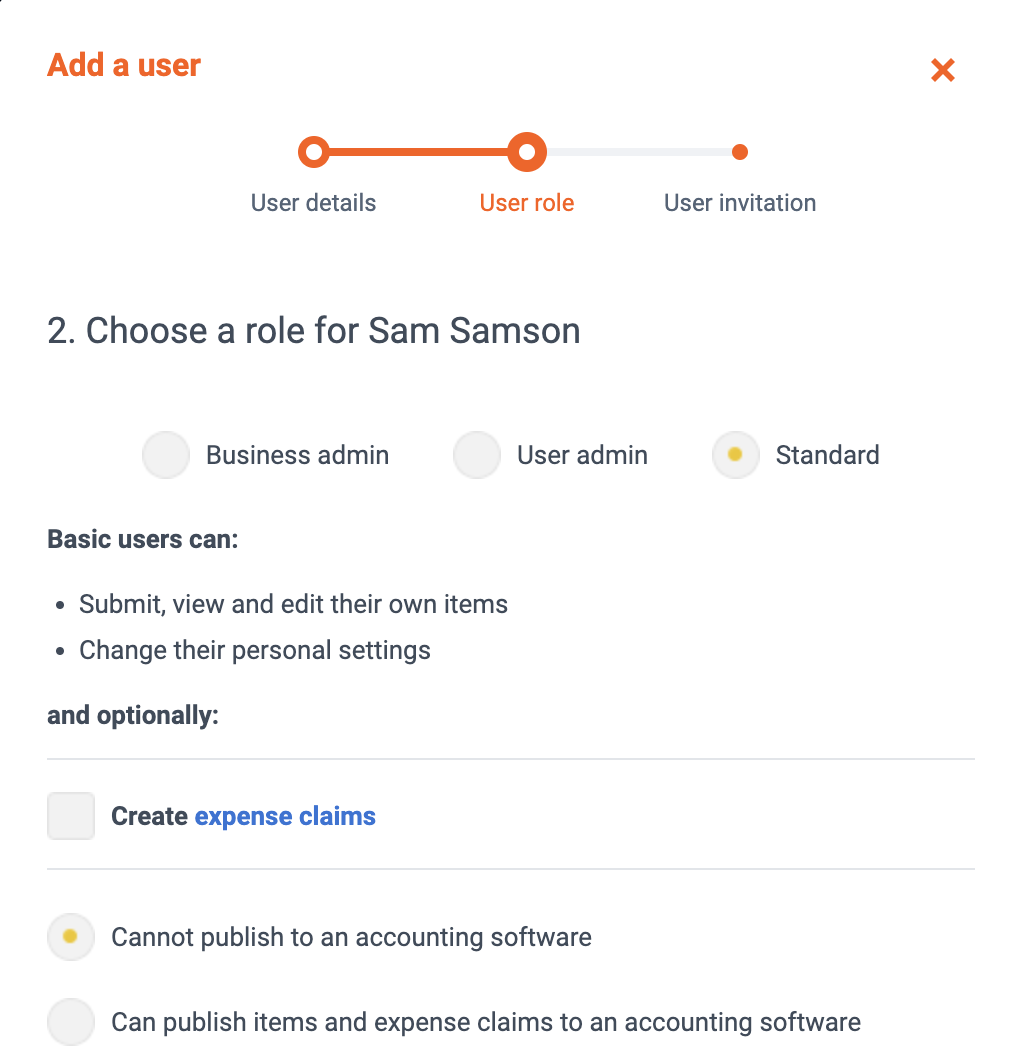Click the Standard label text
1020x1062 pixels.
[x=828, y=455]
